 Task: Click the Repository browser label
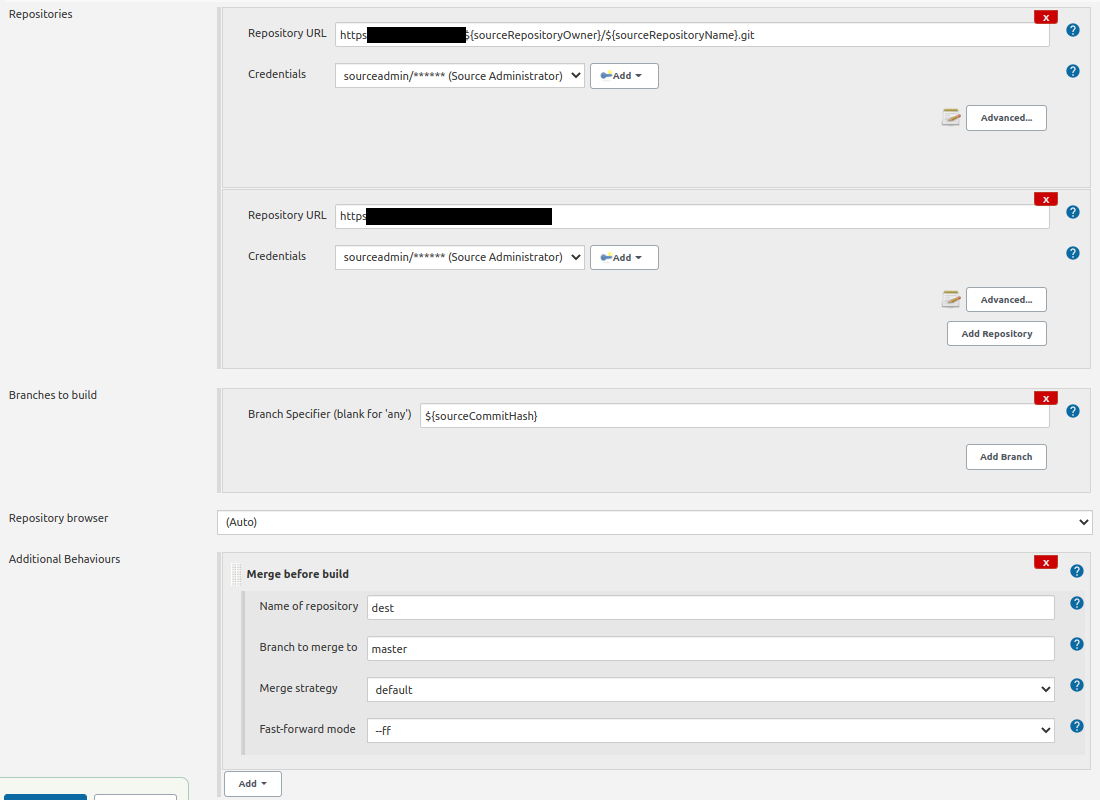click(x=58, y=519)
